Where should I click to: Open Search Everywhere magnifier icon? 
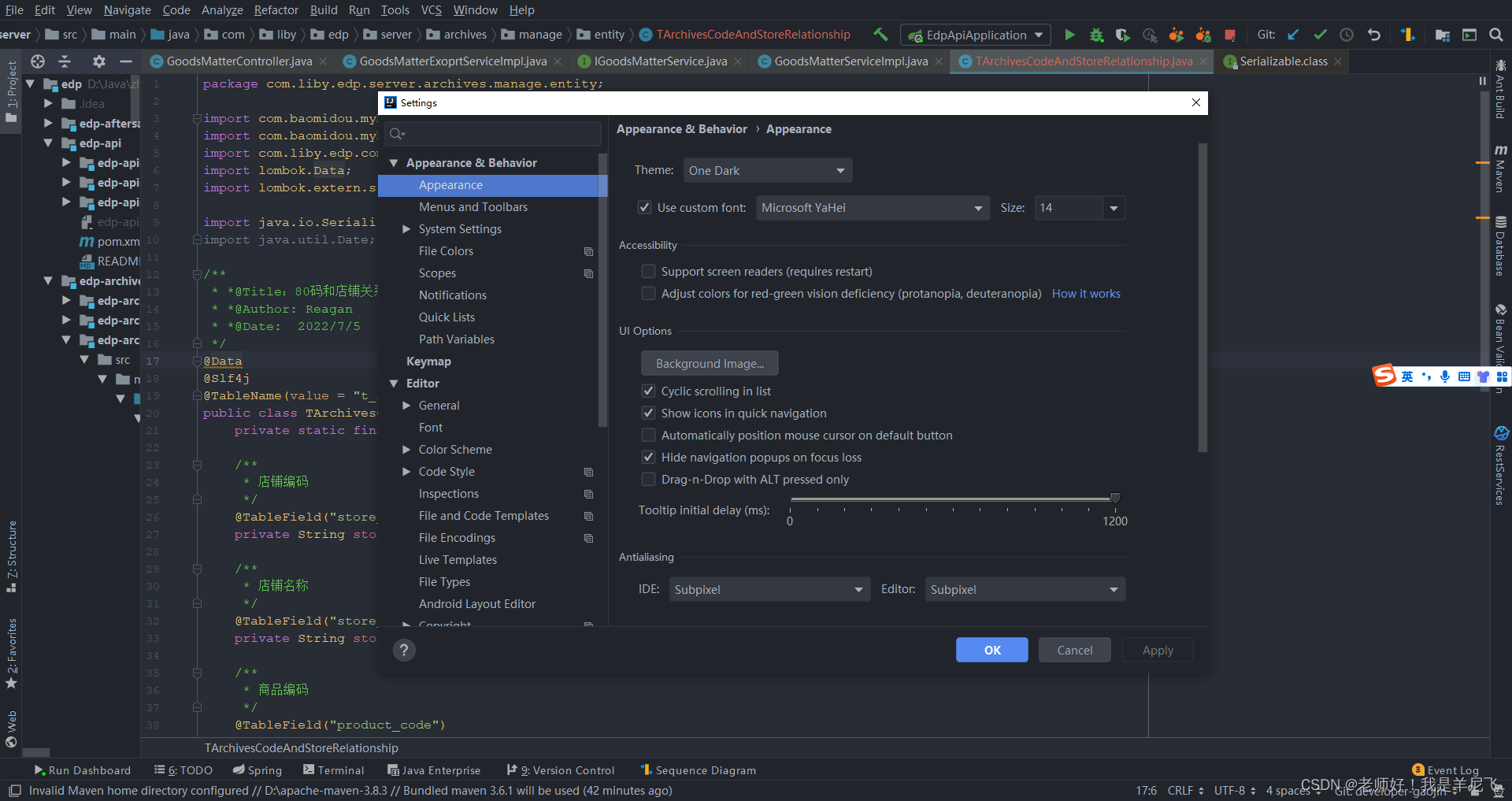[x=1496, y=35]
